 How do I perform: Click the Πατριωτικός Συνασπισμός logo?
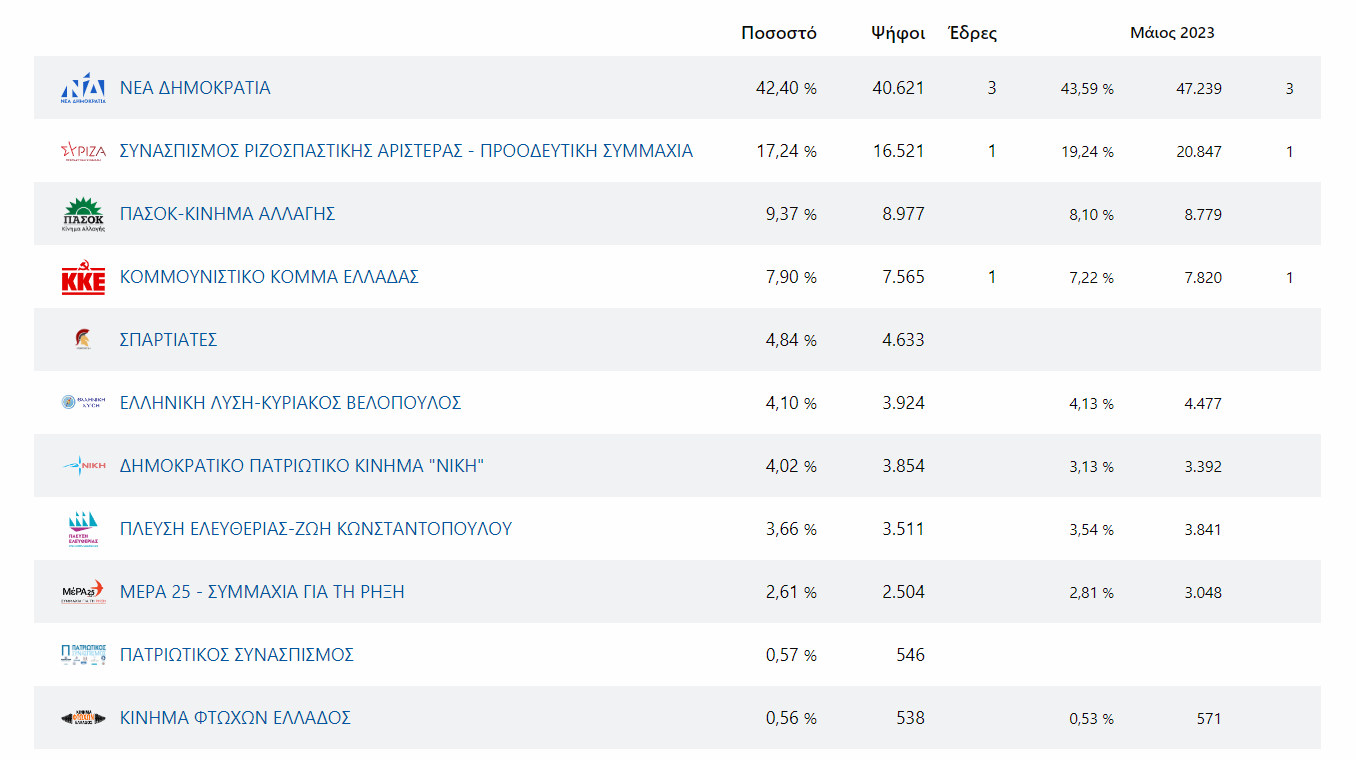point(83,655)
